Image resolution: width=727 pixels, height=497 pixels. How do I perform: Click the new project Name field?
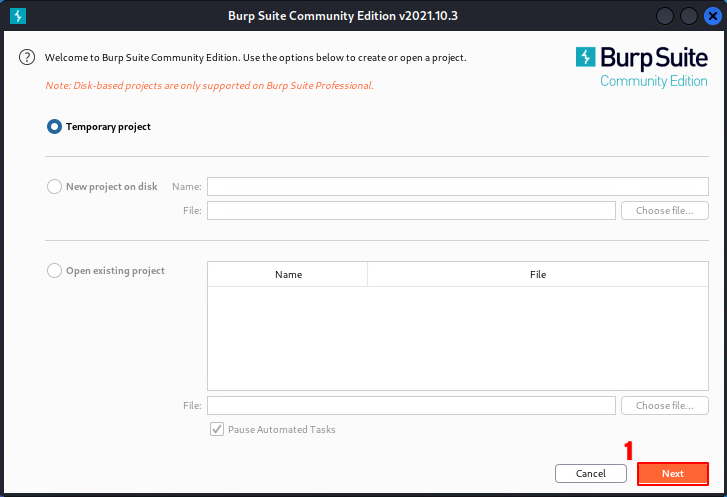[457, 186]
